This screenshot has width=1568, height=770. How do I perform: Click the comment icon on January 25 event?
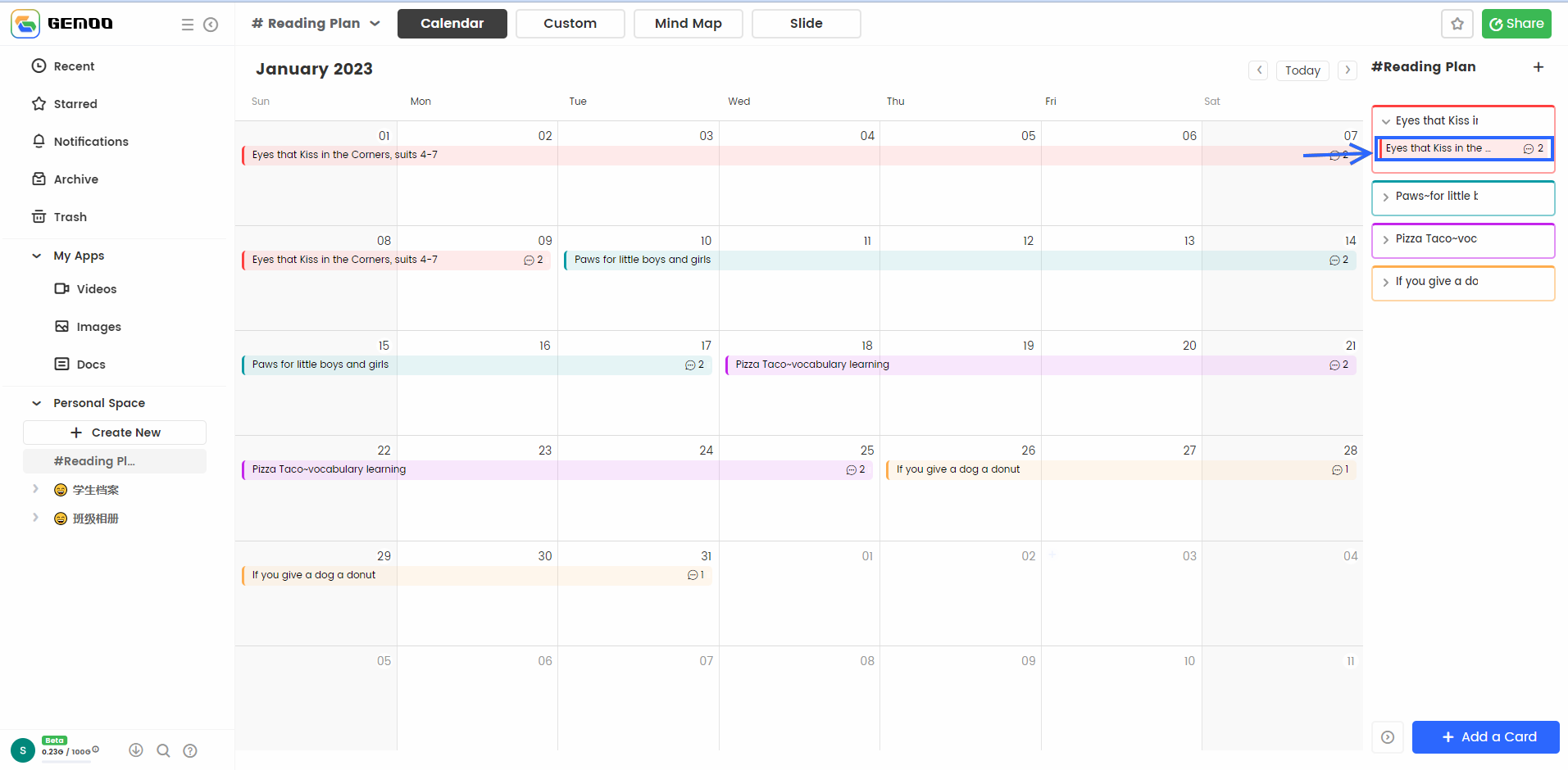(x=851, y=470)
